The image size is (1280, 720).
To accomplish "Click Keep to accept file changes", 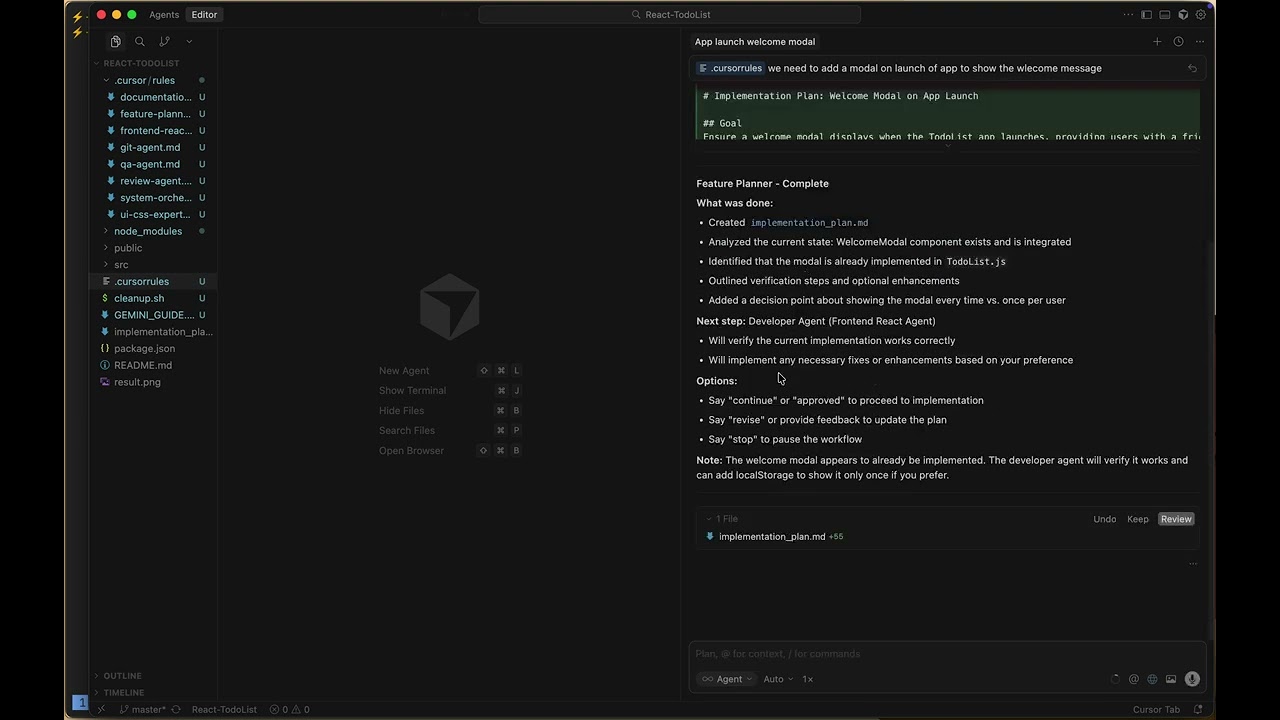I will [x=1138, y=519].
